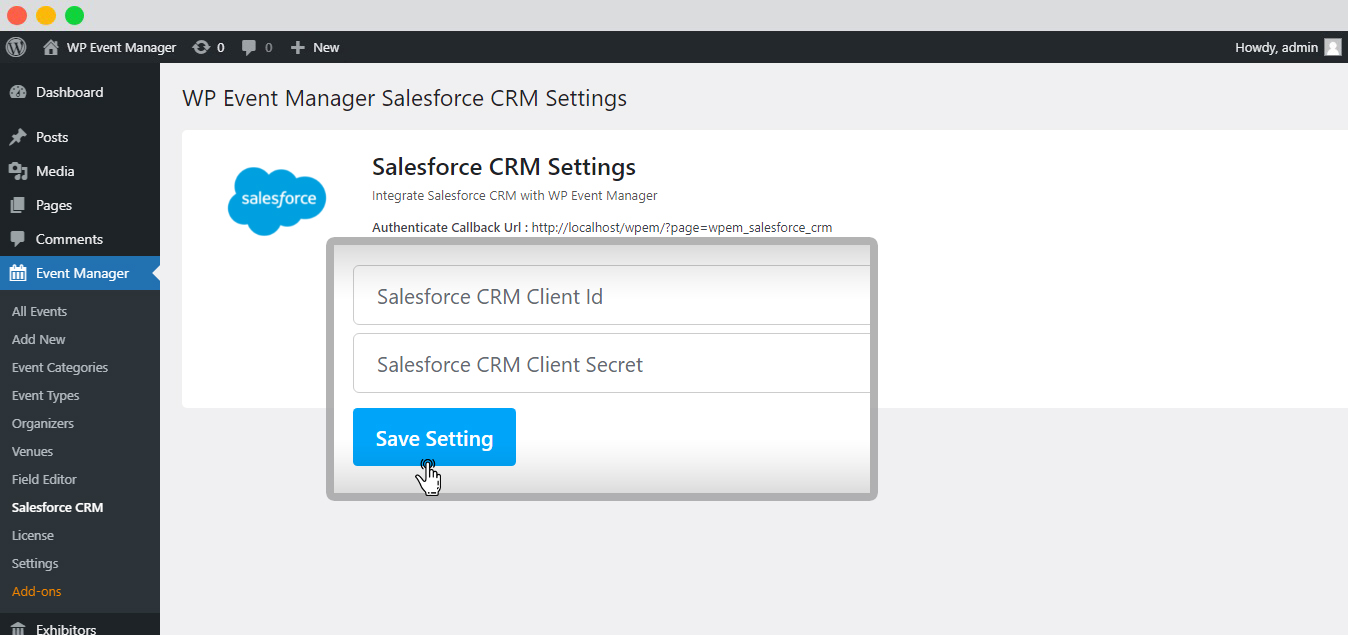Collapse the Event Manager menu

click(x=80, y=273)
